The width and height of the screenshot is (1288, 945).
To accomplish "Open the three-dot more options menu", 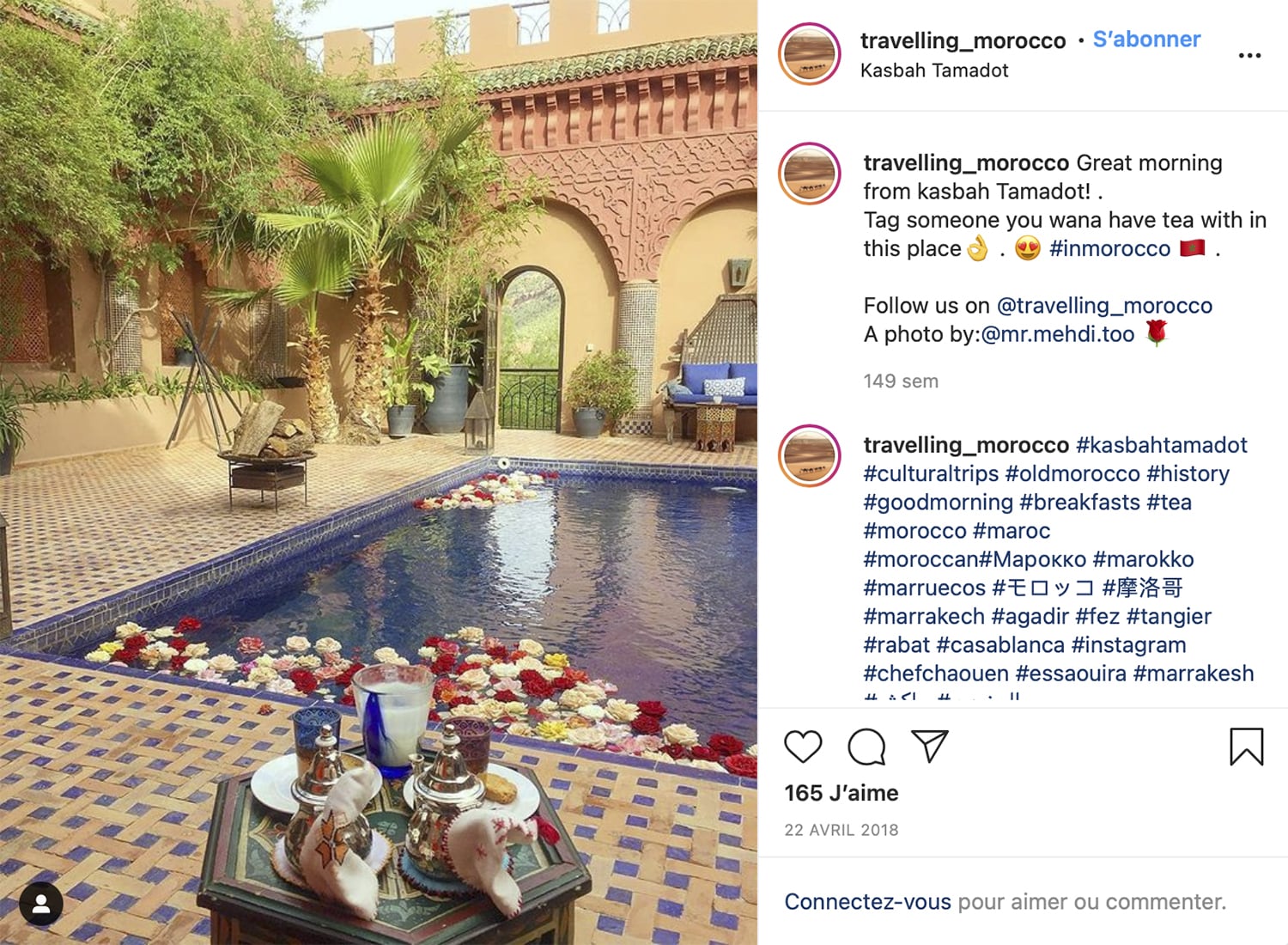I will (1249, 55).
